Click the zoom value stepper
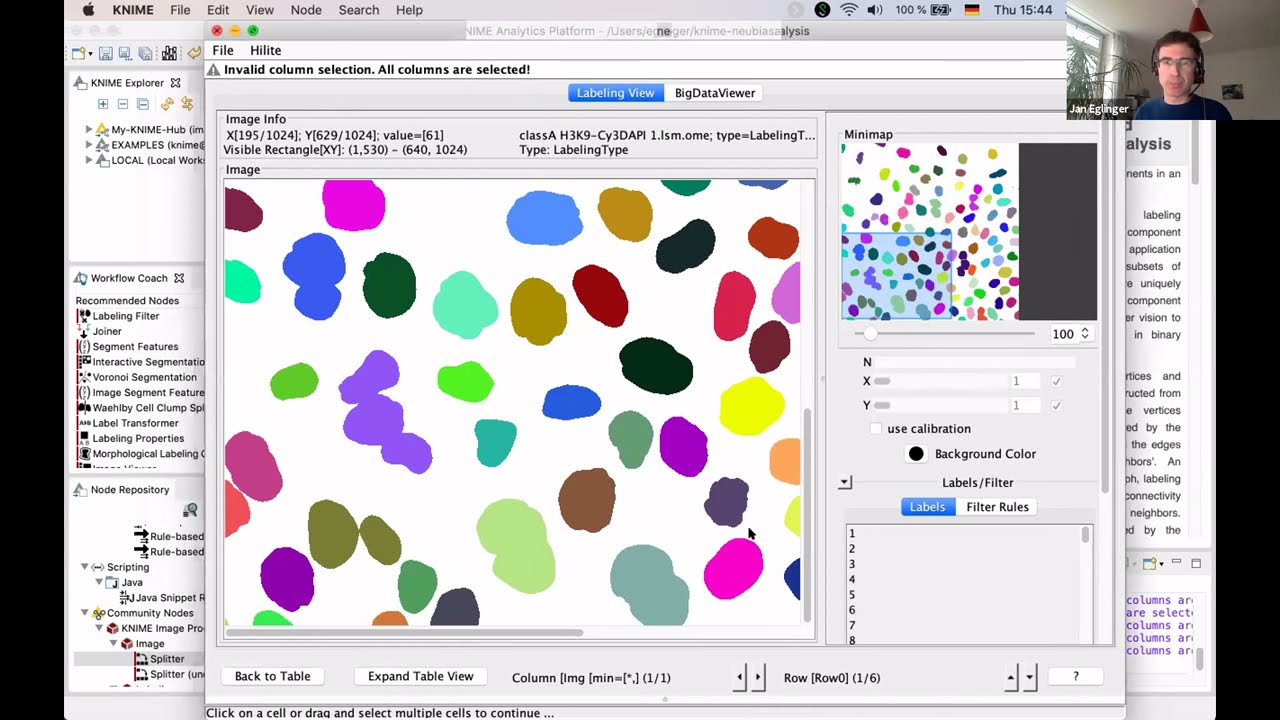Screen dimensions: 1280x720 point(1085,334)
